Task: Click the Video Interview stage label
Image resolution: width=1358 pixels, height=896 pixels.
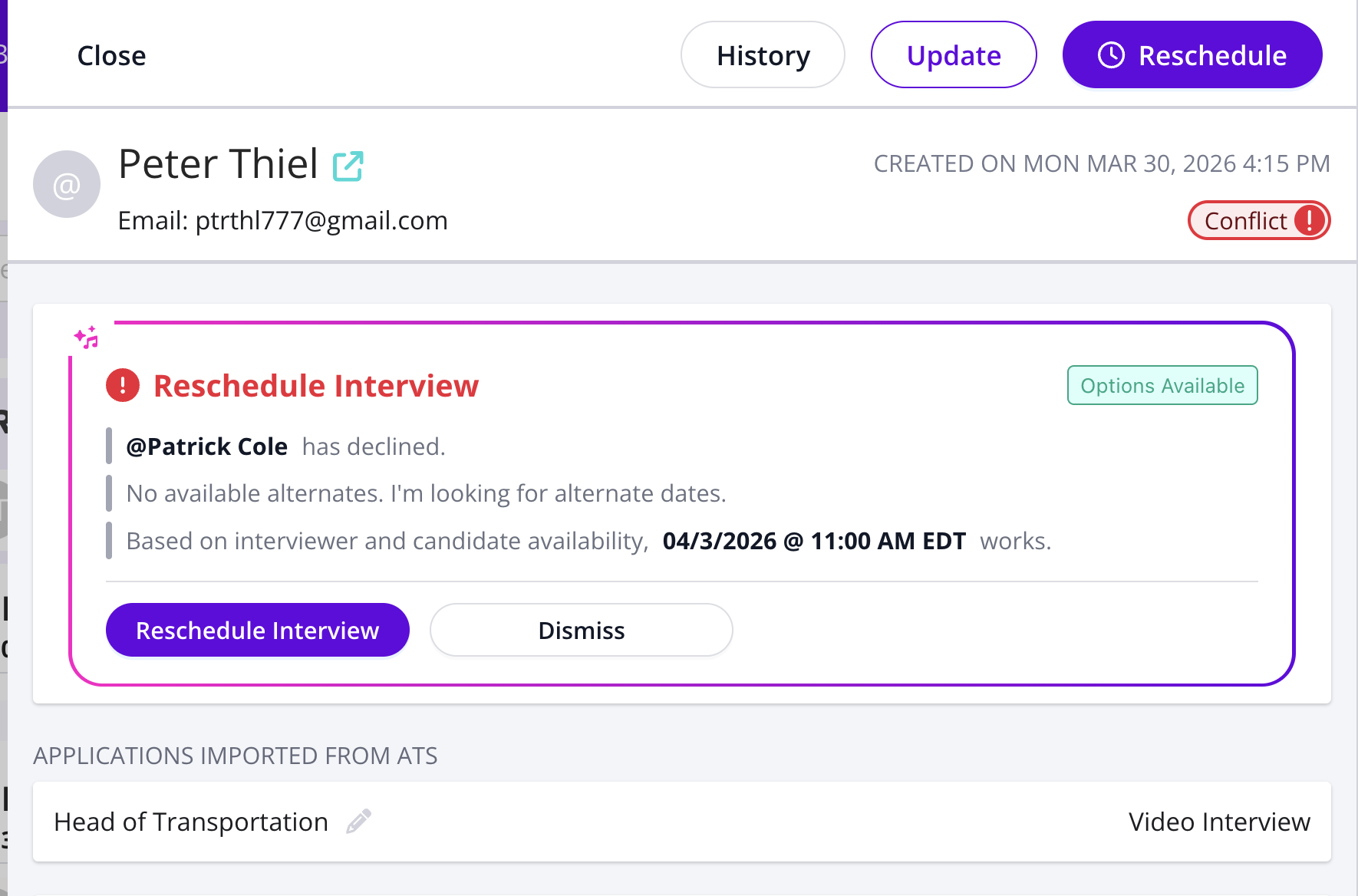Action: (x=1218, y=822)
